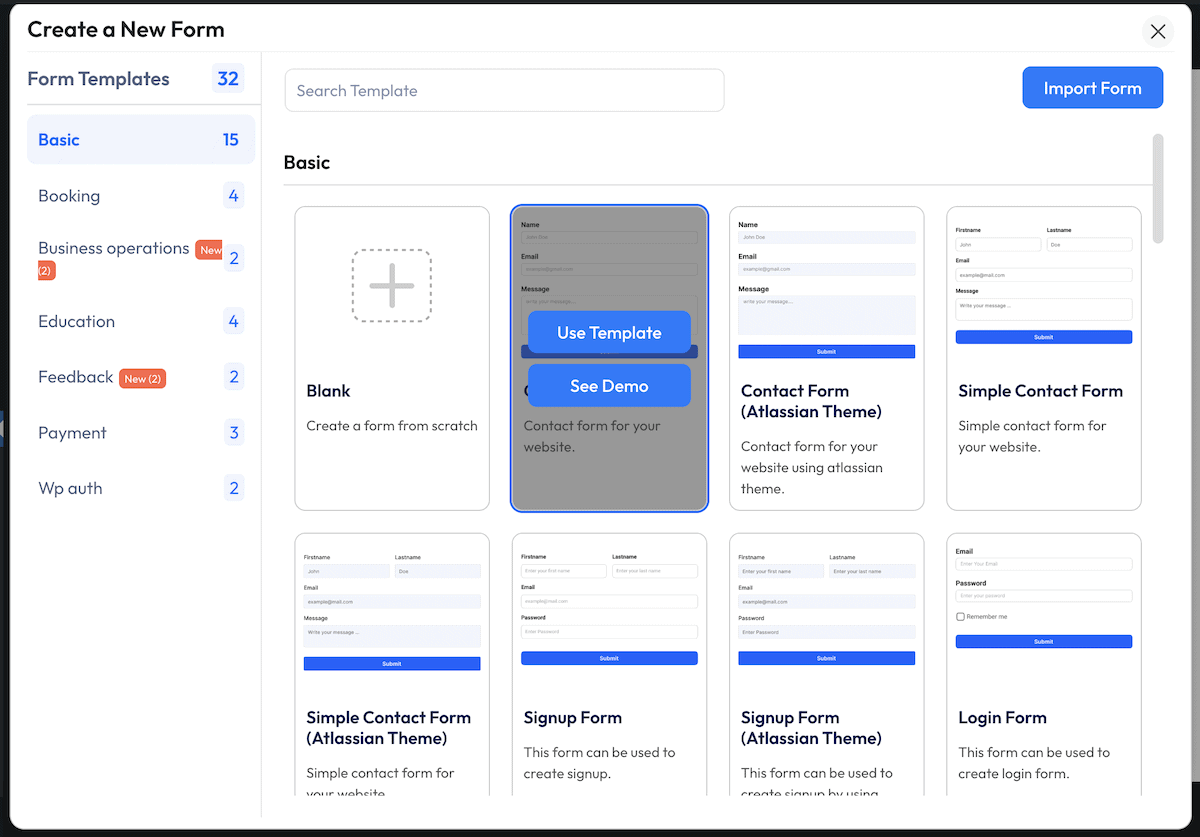Viewport: 1200px width, 837px height.
Task: Close the Create a New Form dialog
Action: (1158, 32)
